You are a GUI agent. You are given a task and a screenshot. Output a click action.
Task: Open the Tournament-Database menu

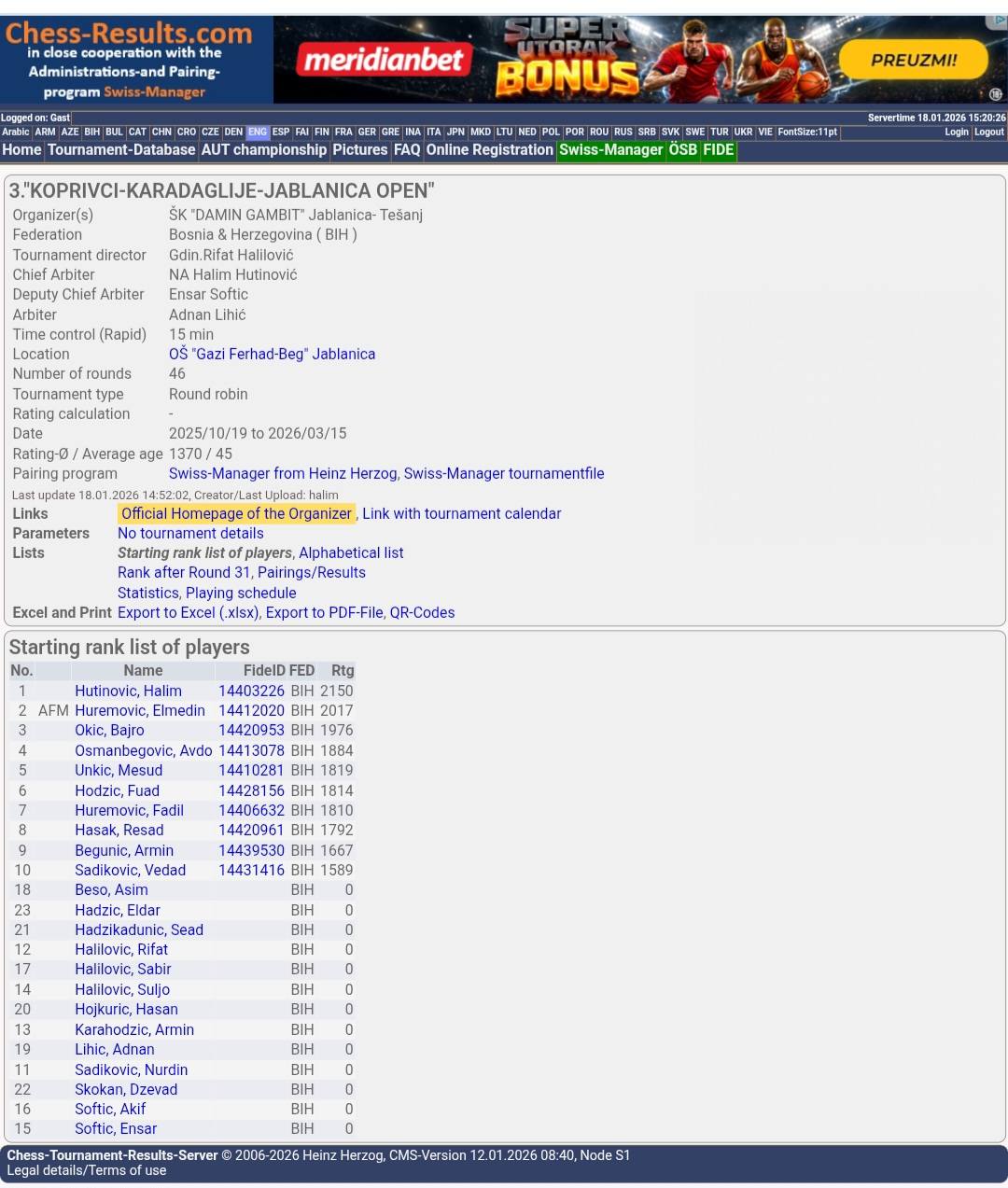121,150
